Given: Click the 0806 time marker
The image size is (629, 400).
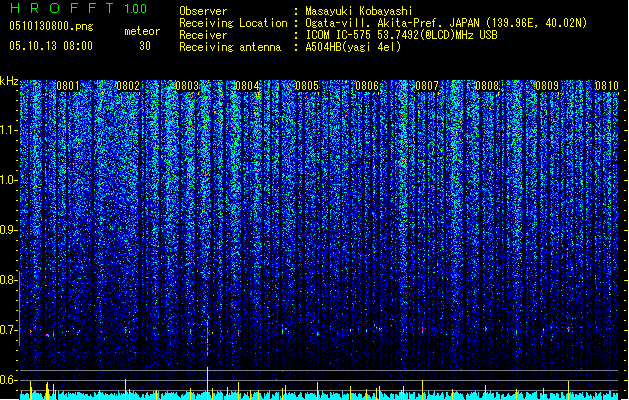Looking at the screenshot, I should pyautogui.click(x=367, y=86).
